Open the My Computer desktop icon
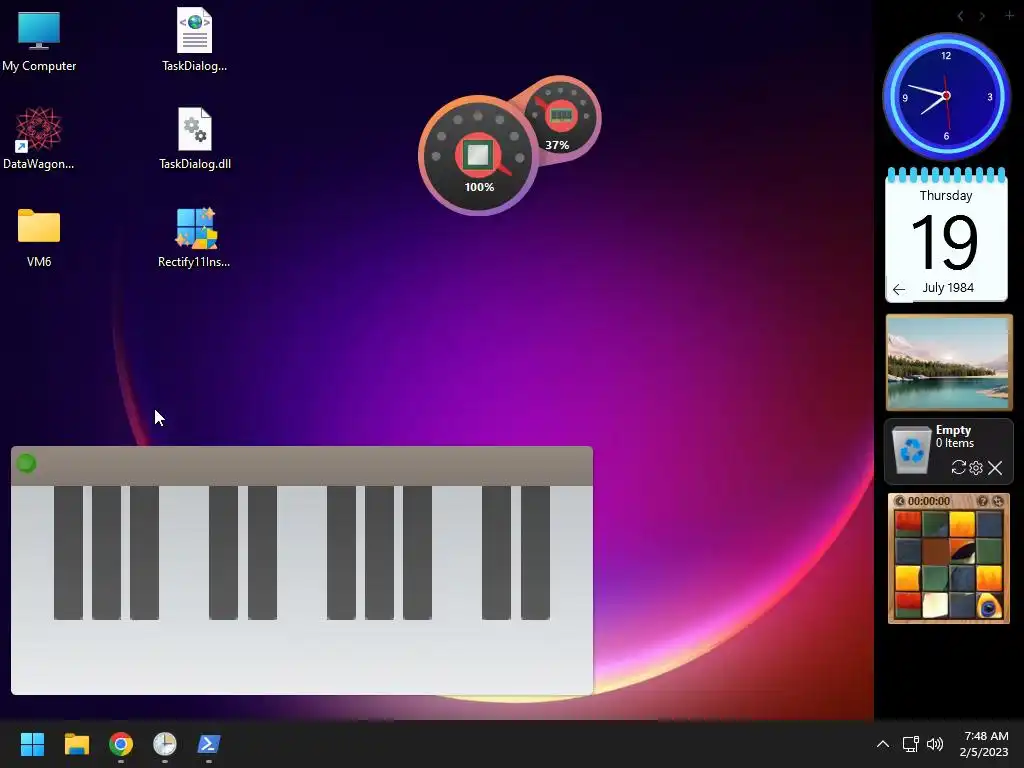This screenshot has width=1024, height=768. tap(39, 40)
